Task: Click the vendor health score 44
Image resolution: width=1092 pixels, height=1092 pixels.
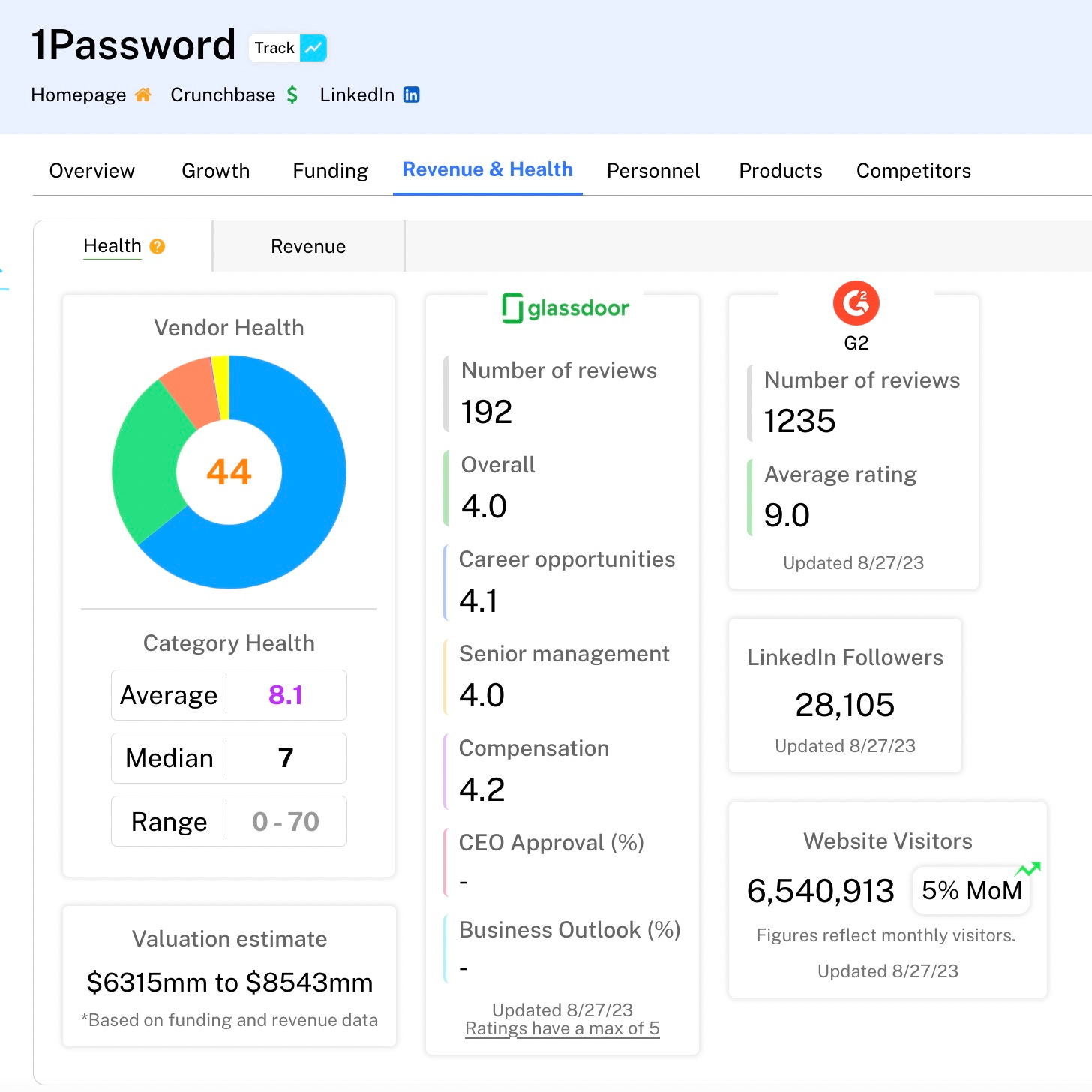Action: click(229, 472)
